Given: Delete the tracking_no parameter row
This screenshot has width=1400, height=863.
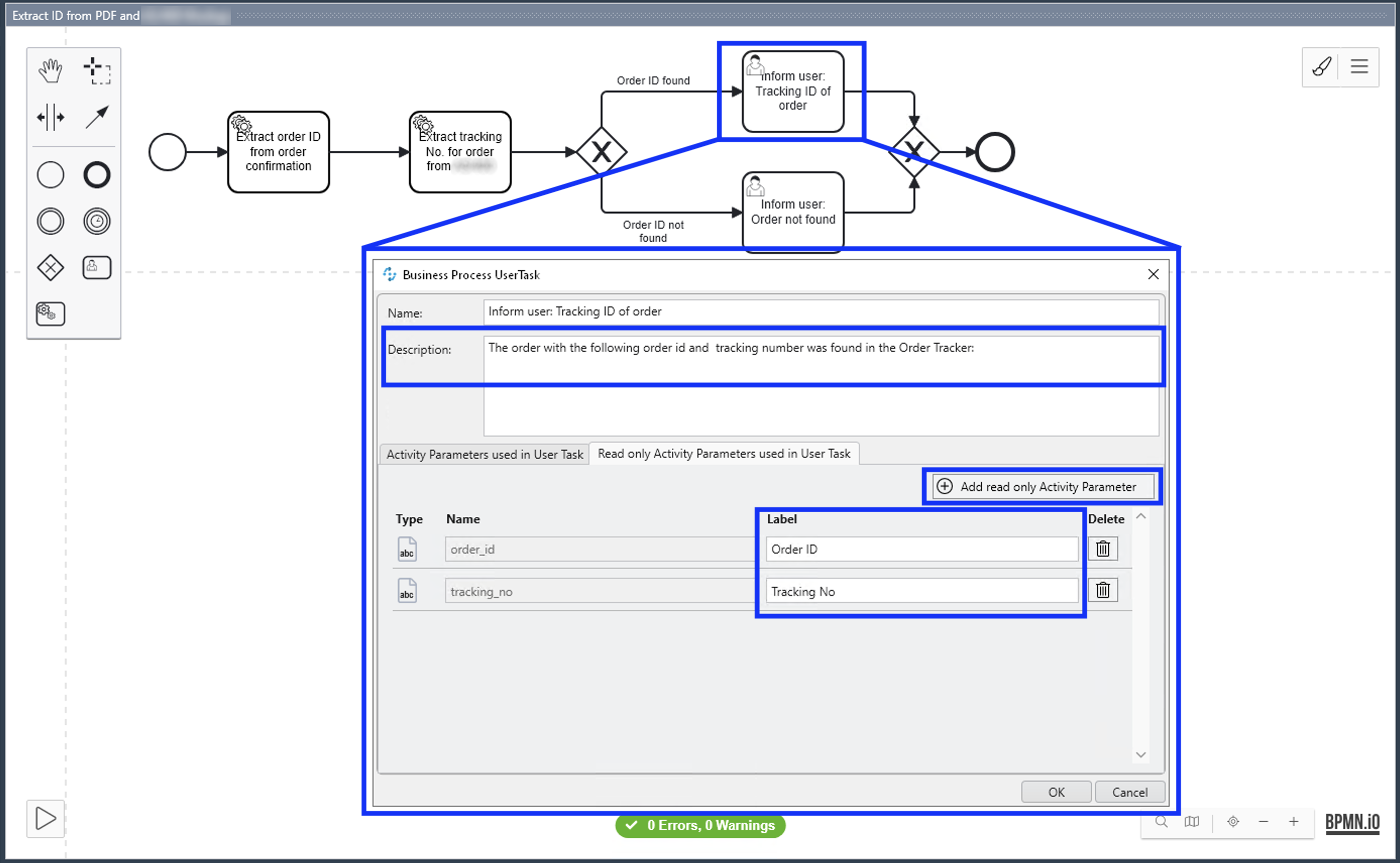Looking at the screenshot, I should (x=1103, y=590).
